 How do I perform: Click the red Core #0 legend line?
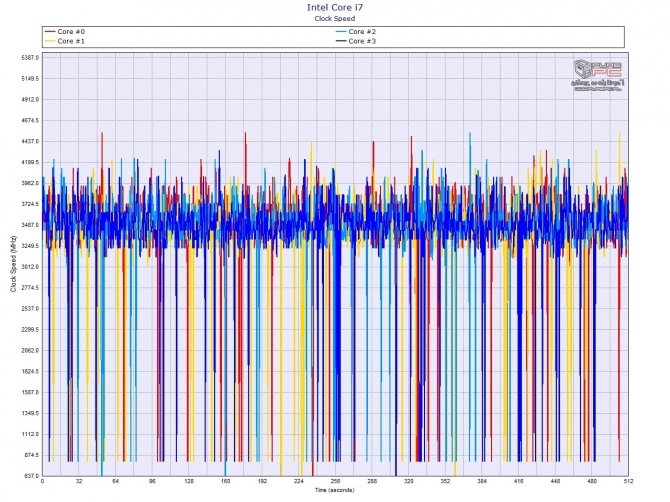(50, 32)
